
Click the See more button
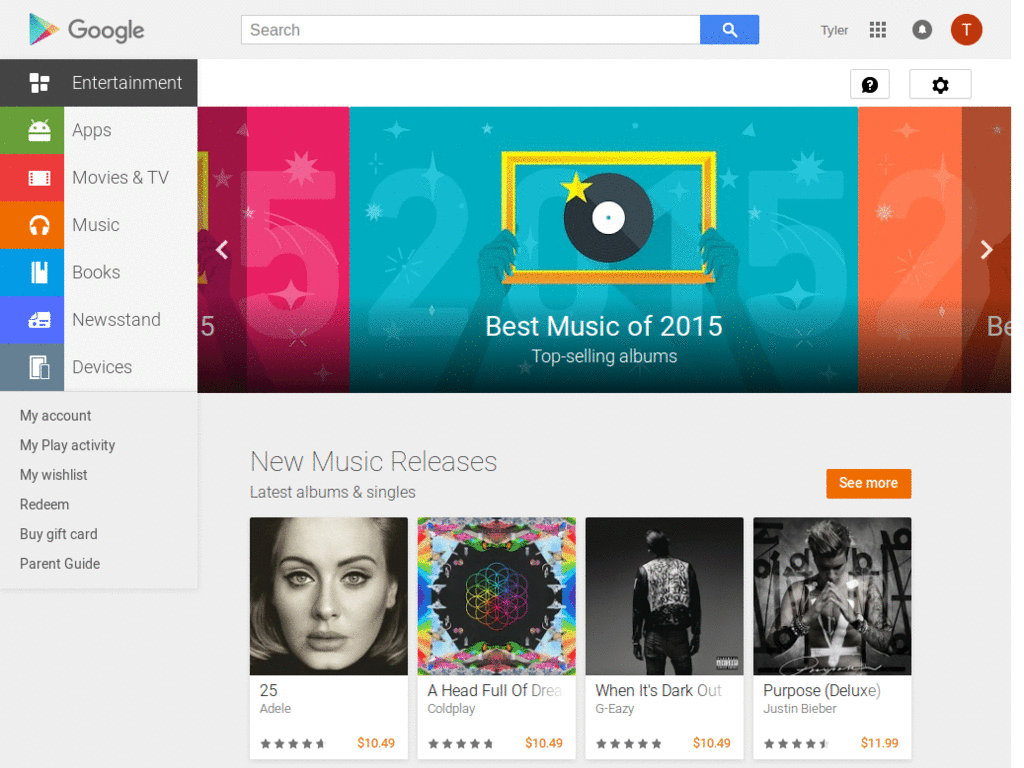[868, 483]
